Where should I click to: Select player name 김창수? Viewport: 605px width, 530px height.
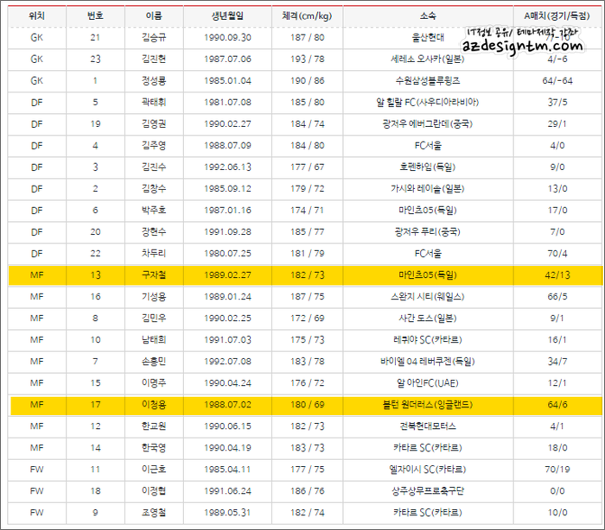coord(154,189)
